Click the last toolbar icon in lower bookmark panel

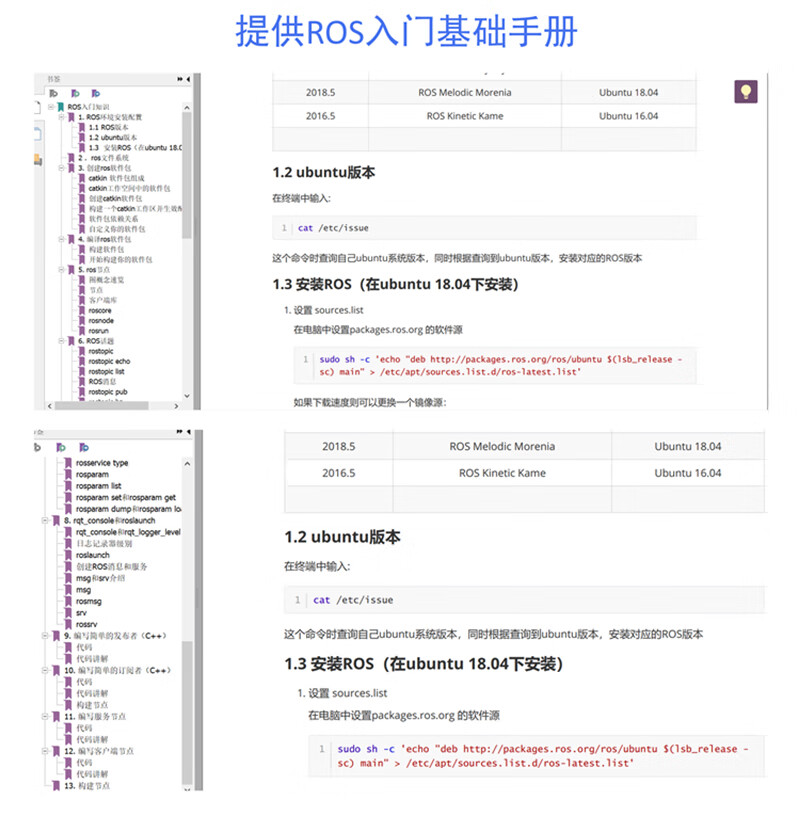85,447
